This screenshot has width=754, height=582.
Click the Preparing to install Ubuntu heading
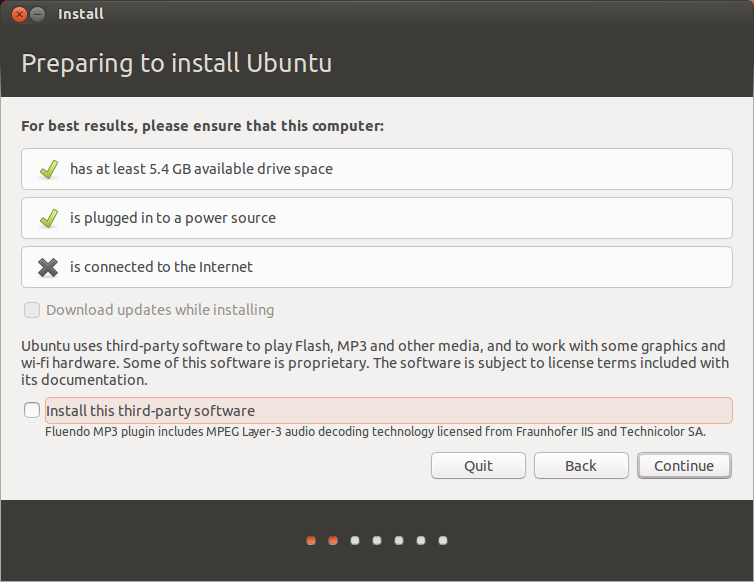177,64
